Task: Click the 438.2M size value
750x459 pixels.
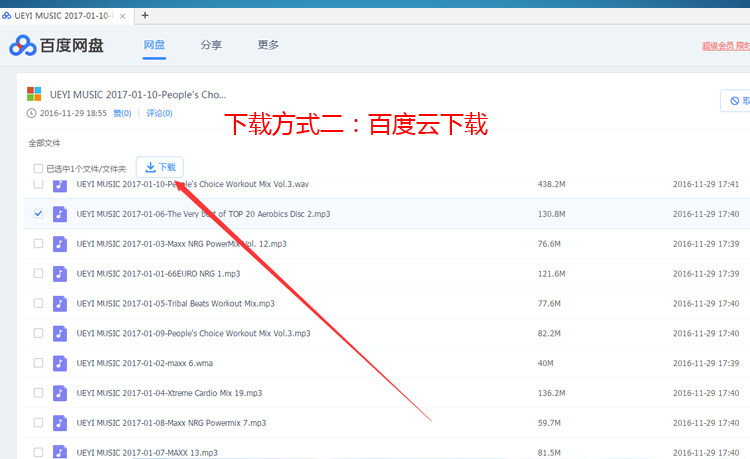Action: pyautogui.click(x=551, y=184)
